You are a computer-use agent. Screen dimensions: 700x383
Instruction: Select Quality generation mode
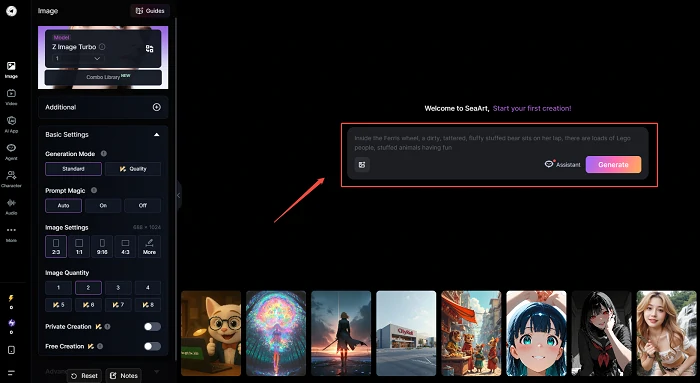click(x=133, y=169)
